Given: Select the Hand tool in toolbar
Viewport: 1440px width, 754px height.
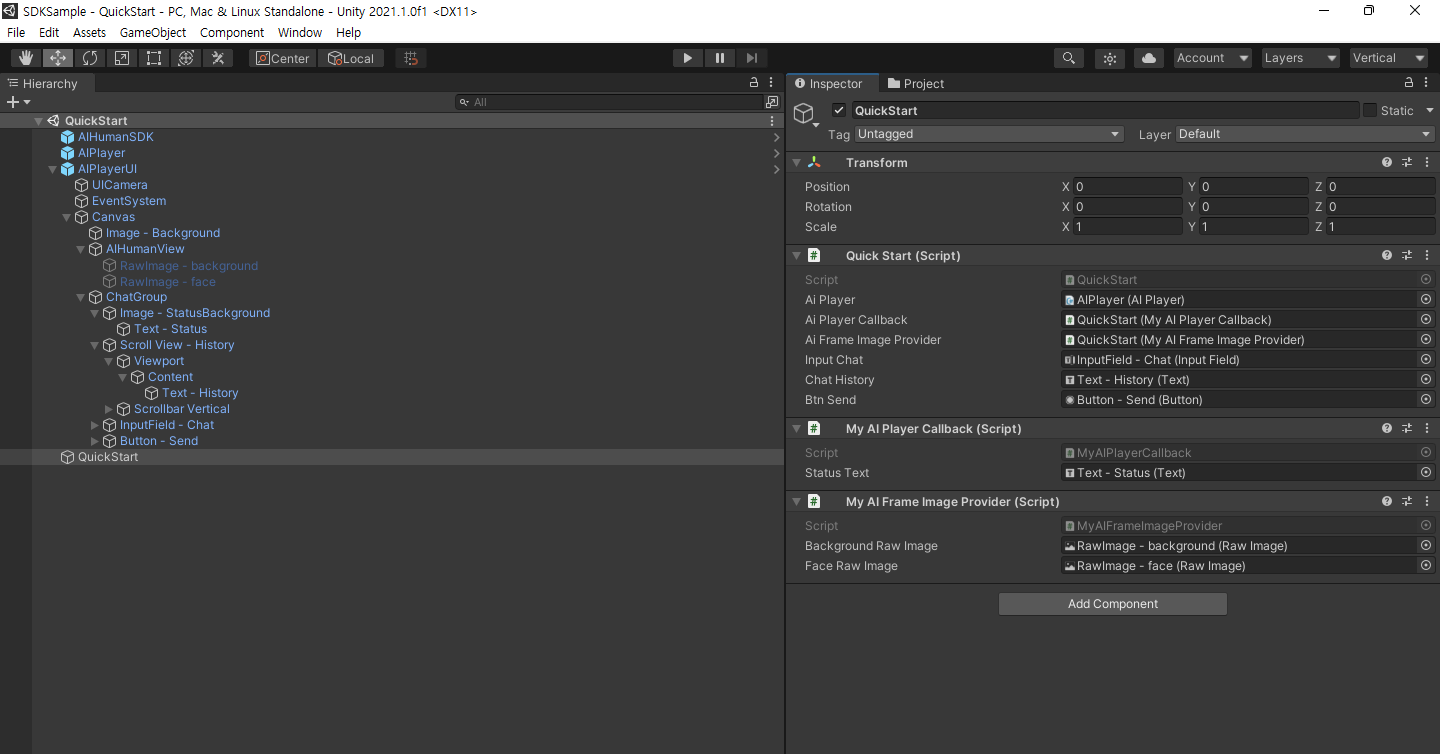Looking at the screenshot, I should 26,58.
